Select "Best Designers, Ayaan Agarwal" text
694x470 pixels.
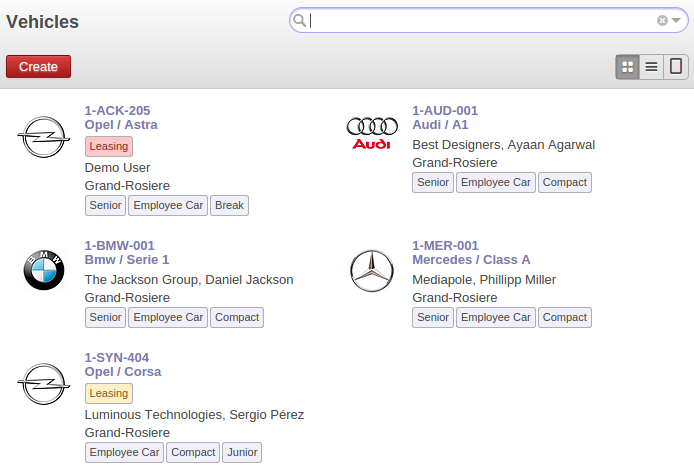coord(503,145)
